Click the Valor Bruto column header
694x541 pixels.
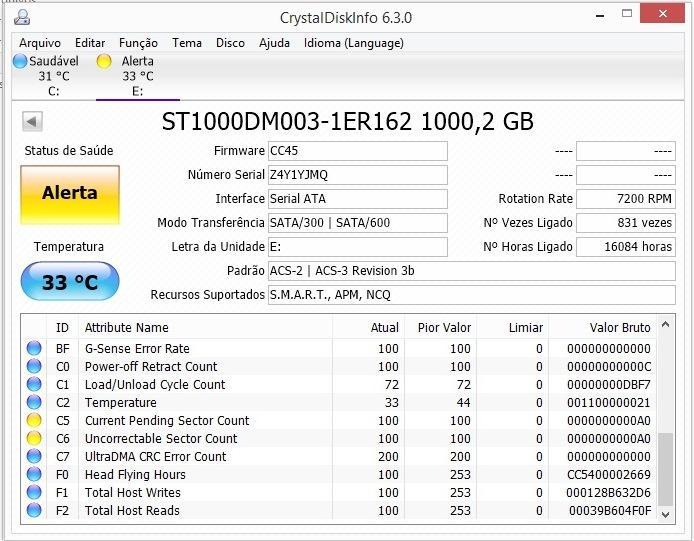602,328
